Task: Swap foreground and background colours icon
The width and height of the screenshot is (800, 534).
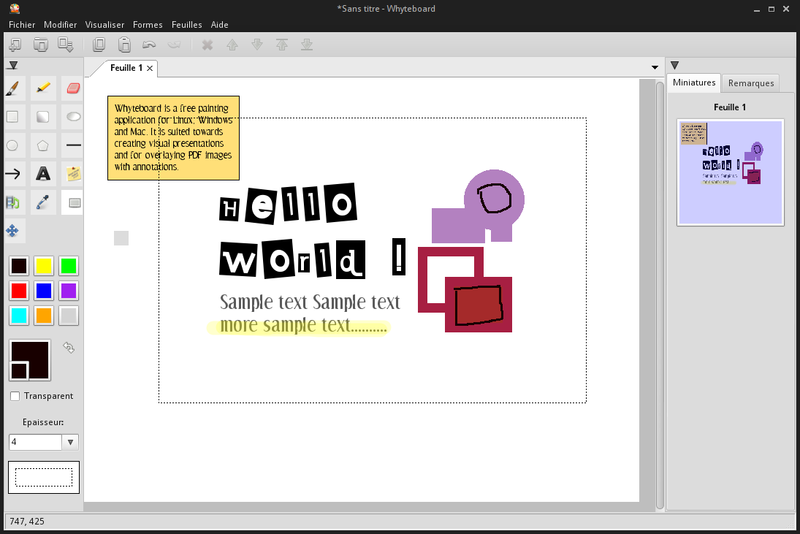Action: click(68, 348)
